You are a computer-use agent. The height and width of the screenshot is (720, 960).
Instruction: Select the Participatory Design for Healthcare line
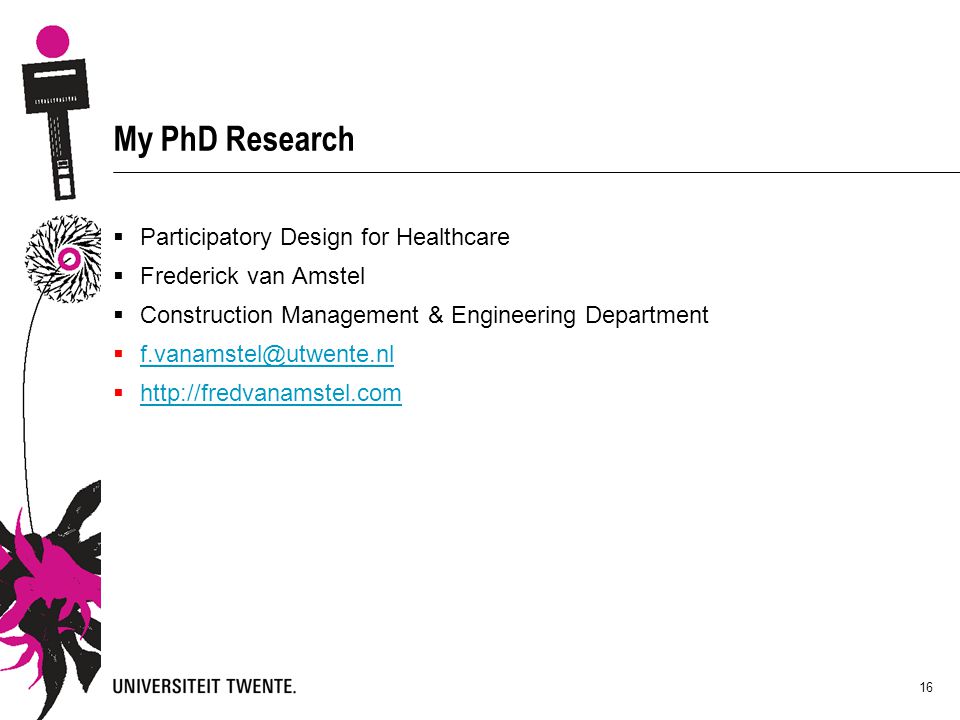tap(324, 238)
